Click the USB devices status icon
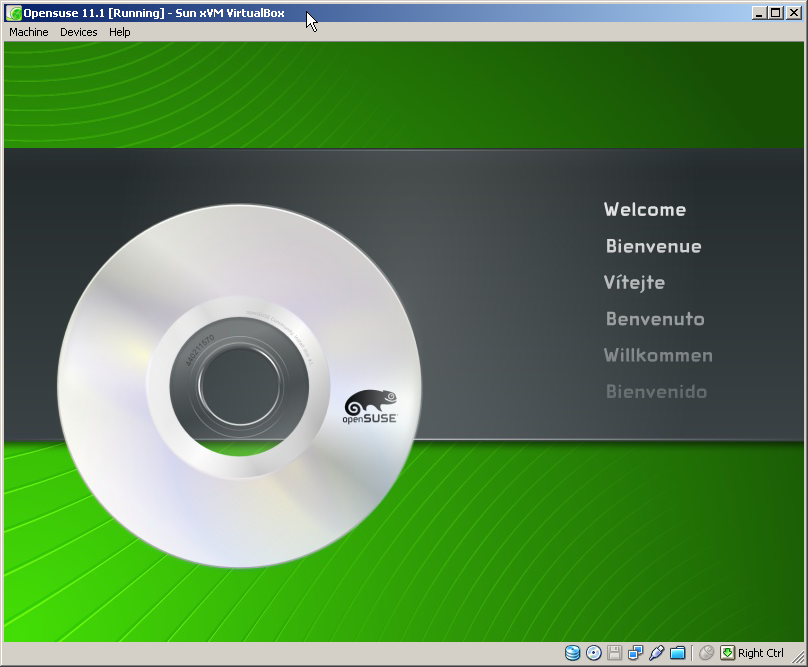Viewport: 808px width, 667px height. 656,653
